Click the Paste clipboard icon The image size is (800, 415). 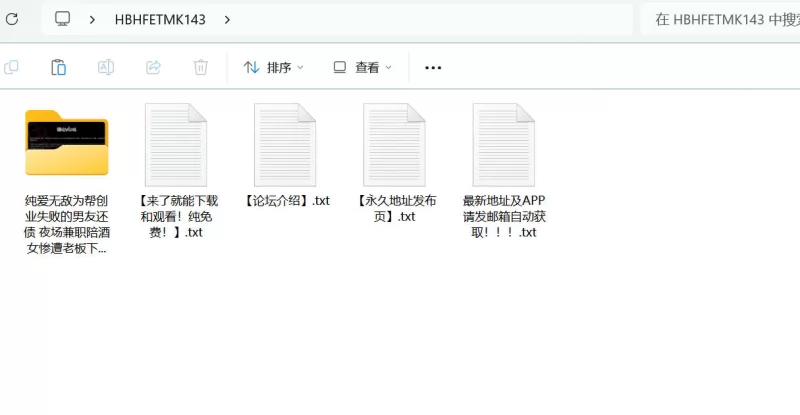pyautogui.click(x=59, y=67)
